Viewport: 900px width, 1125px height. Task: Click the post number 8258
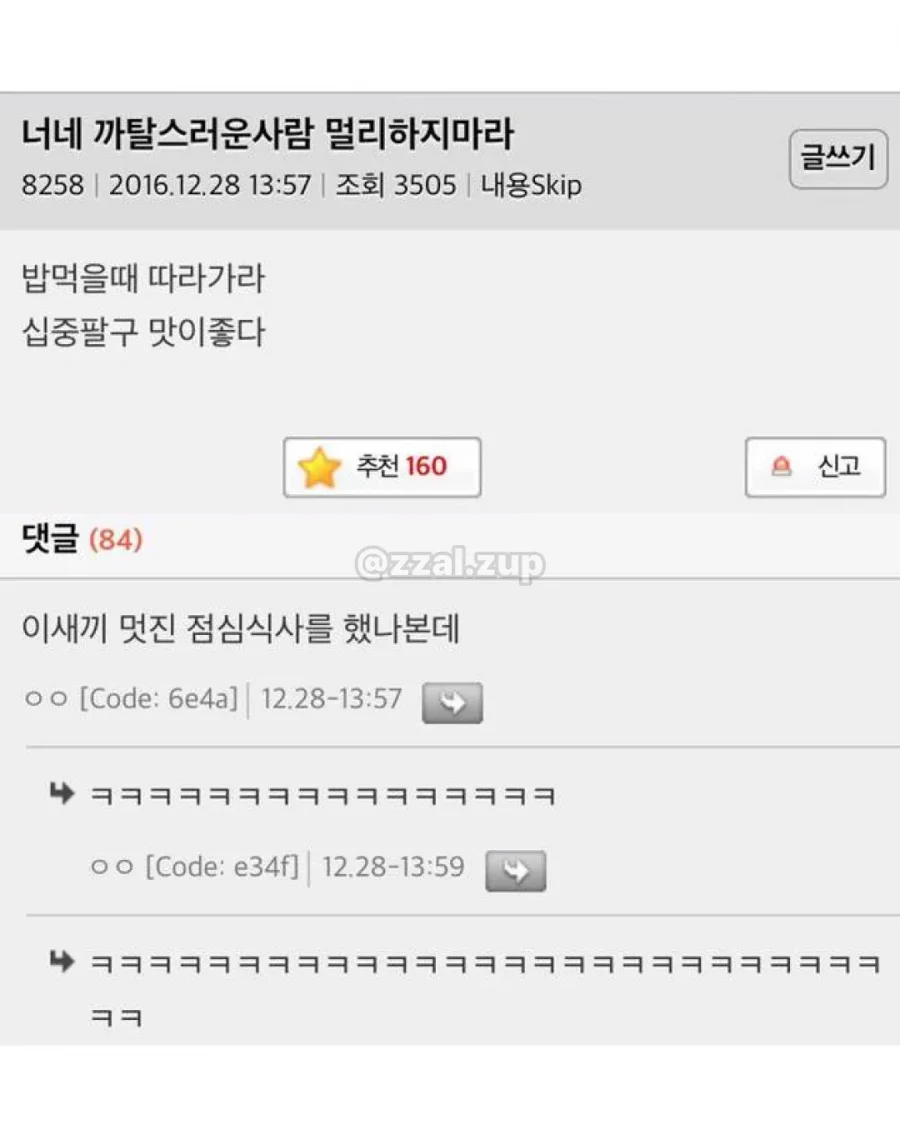pyautogui.click(x=52, y=185)
